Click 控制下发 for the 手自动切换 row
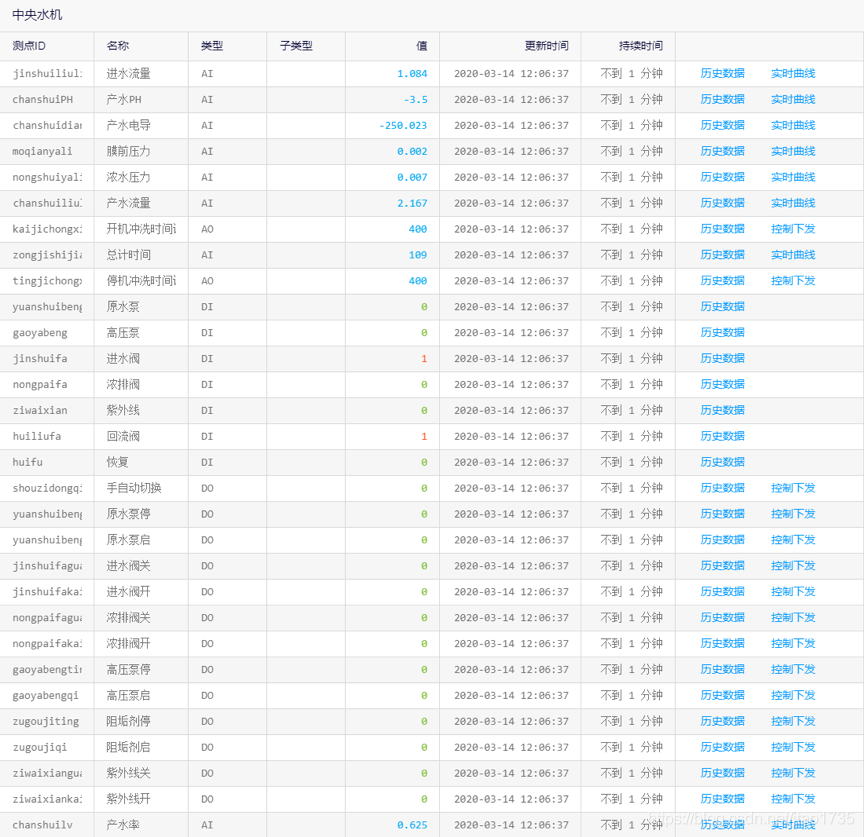 point(793,488)
